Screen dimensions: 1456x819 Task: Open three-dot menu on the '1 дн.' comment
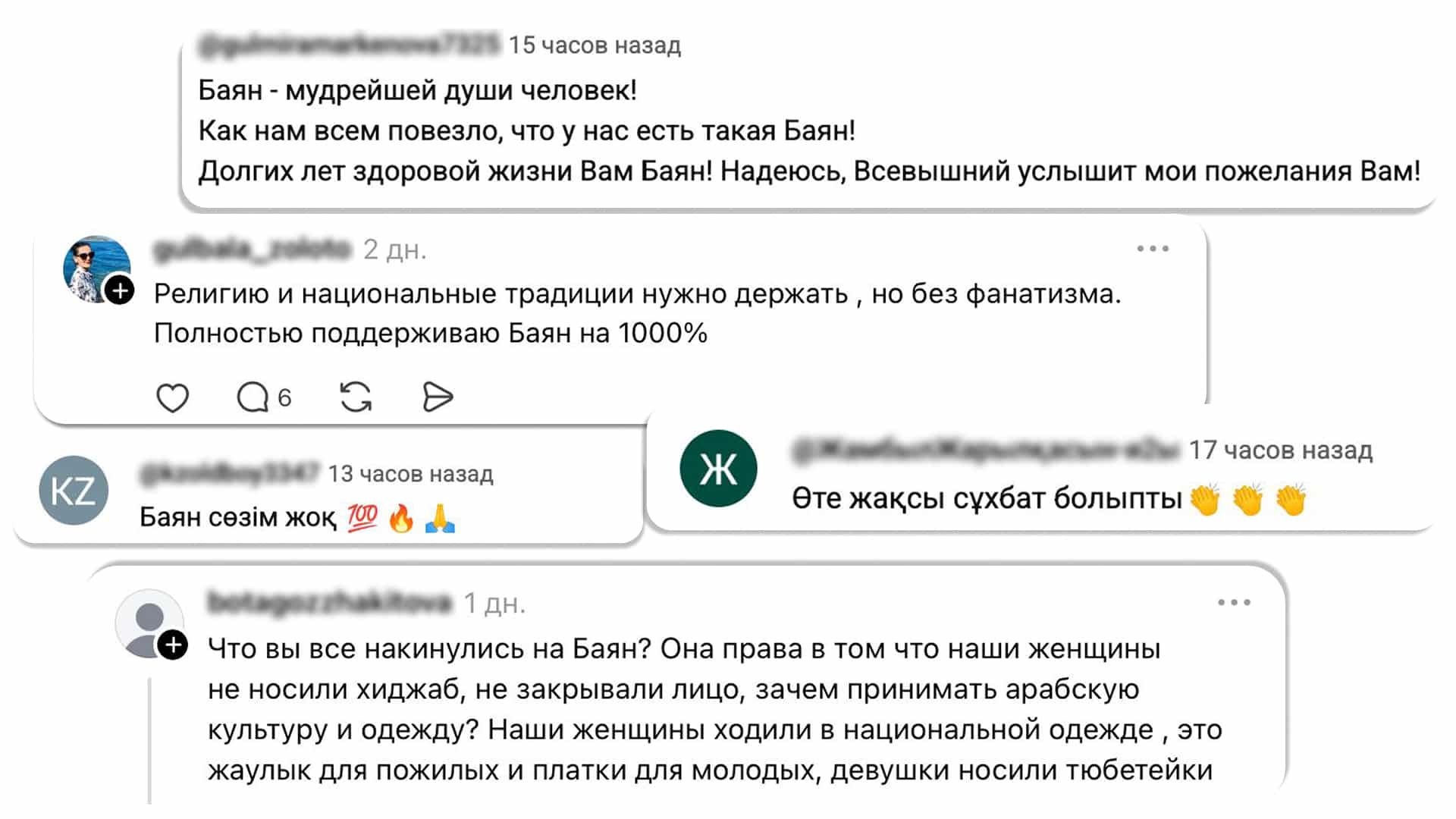[1234, 603]
